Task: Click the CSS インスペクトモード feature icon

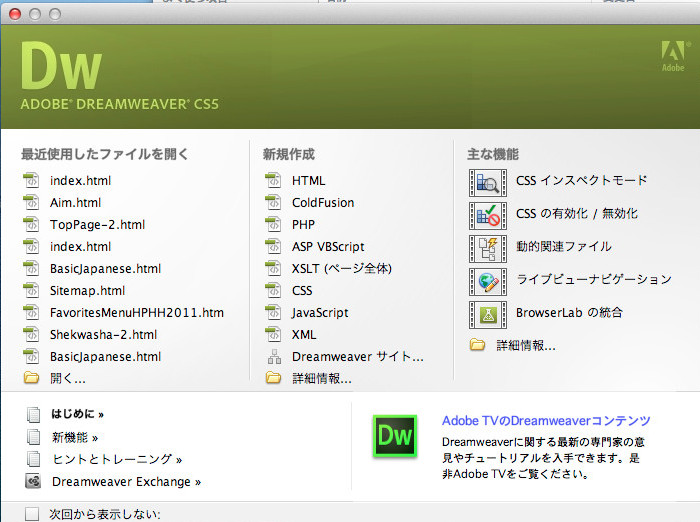Action: 488,183
